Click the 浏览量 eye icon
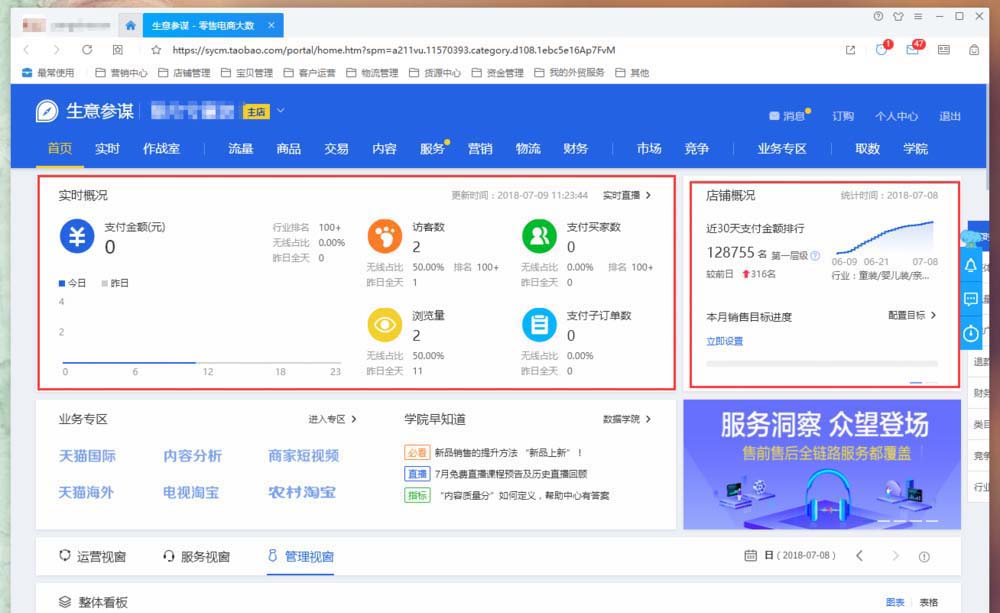Screen dimensions: 1000x613 click(x=385, y=325)
